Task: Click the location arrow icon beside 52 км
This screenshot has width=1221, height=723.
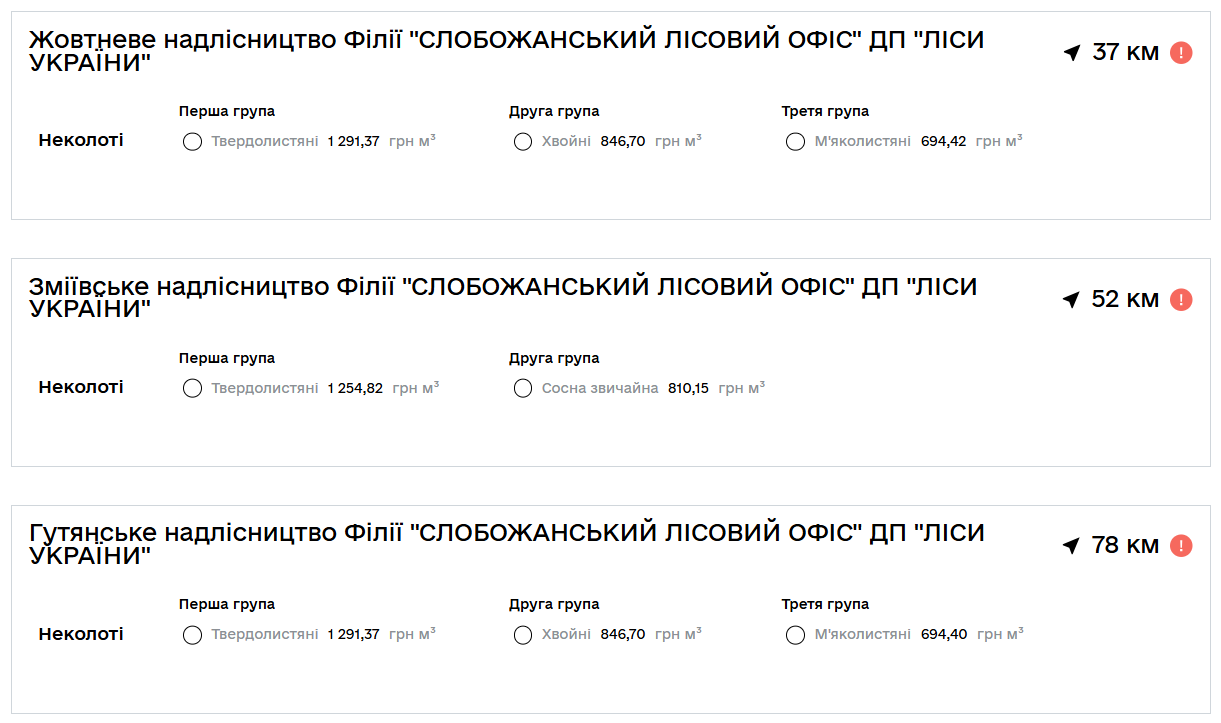Action: tap(1072, 300)
